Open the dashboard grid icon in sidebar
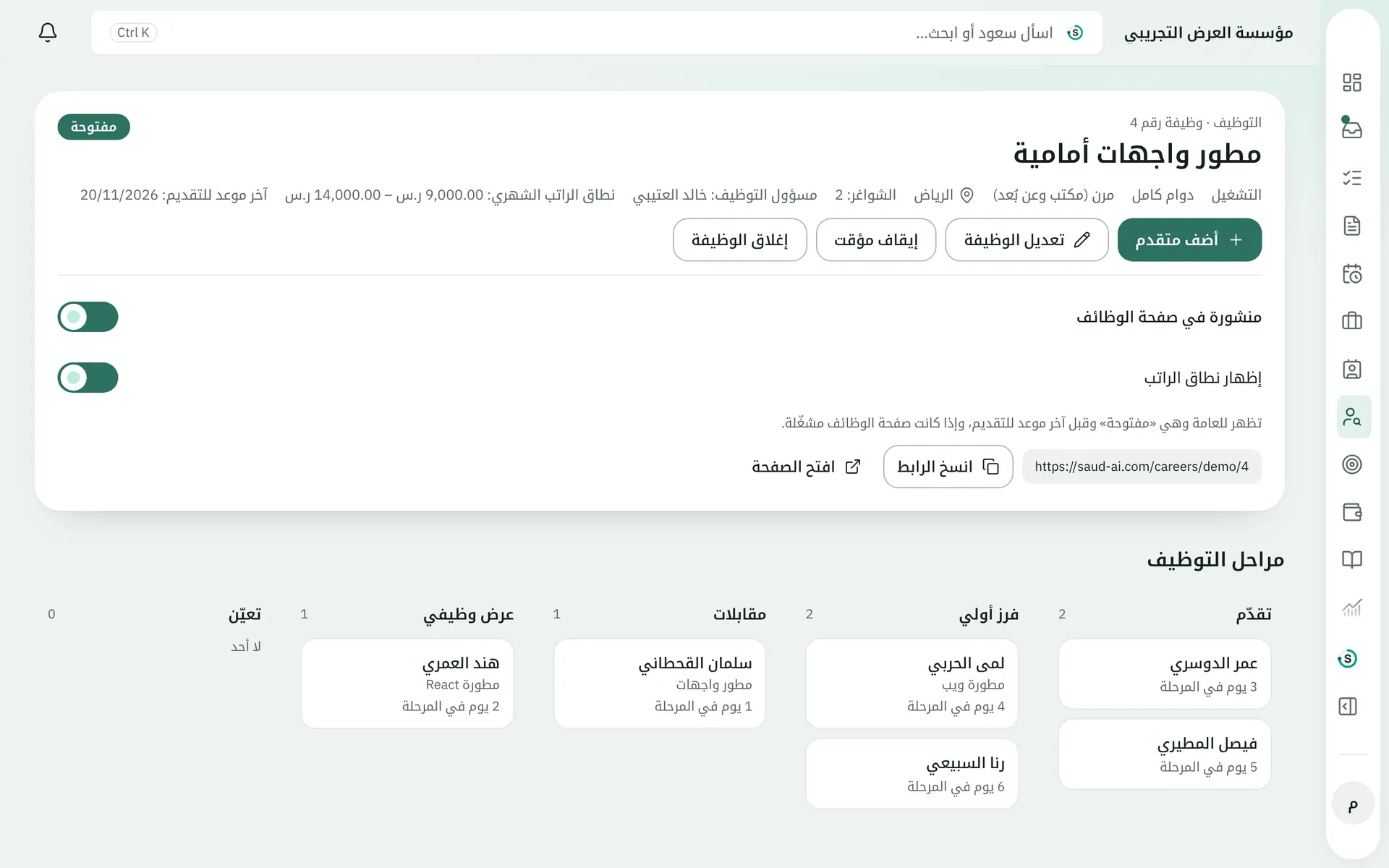 1352,82
